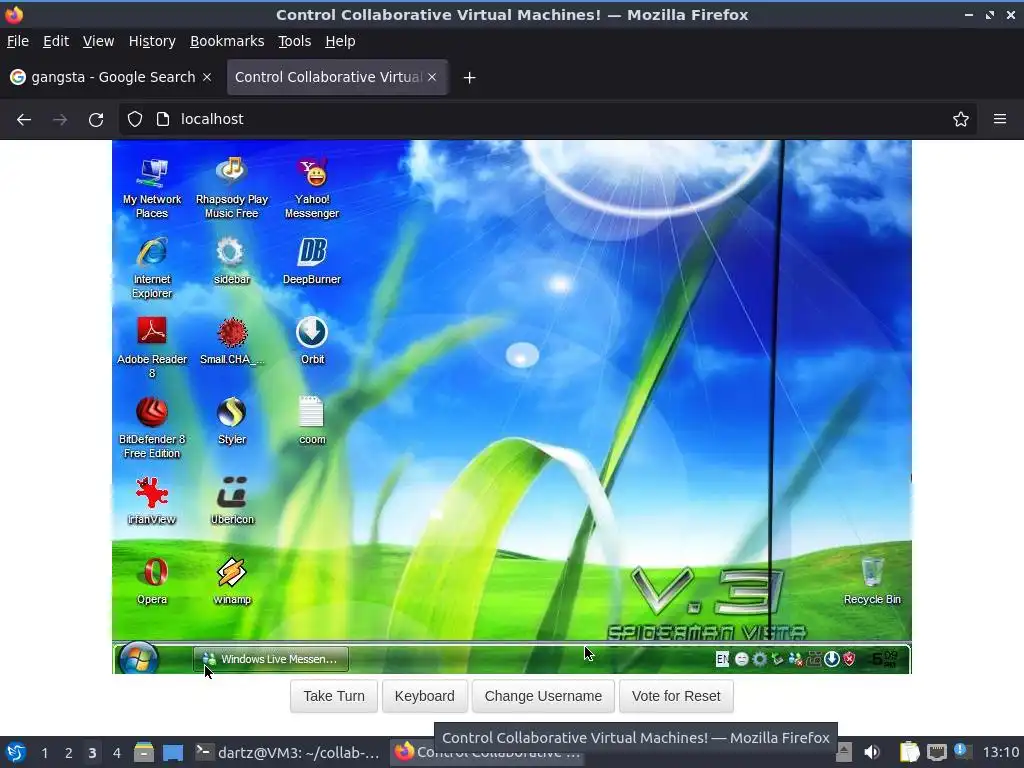Reload the current page
Screen dimensions: 1024x768
pos(96,120)
